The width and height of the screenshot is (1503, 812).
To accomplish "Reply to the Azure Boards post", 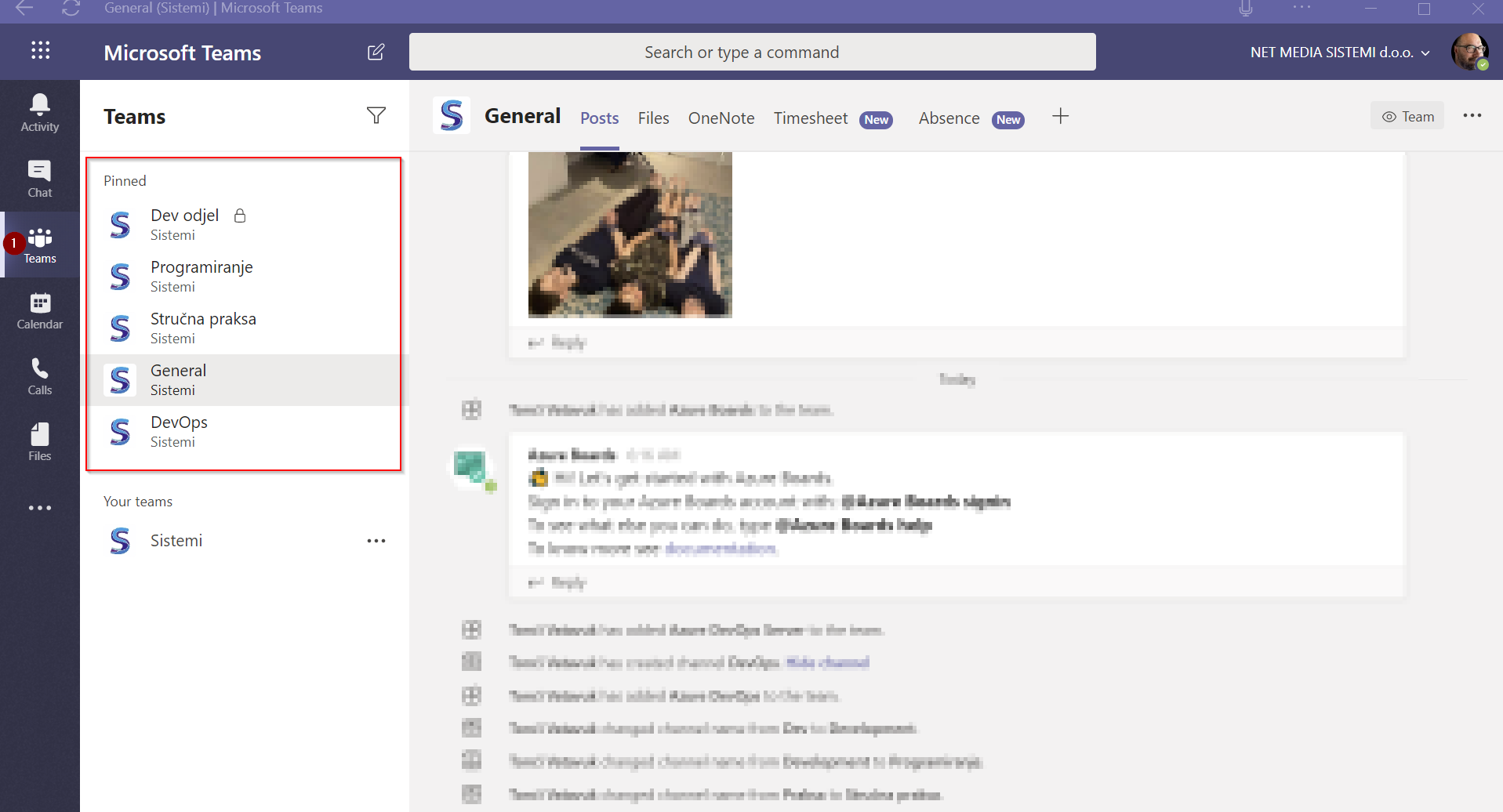I will pyautogui.click(x=557, y=582).
